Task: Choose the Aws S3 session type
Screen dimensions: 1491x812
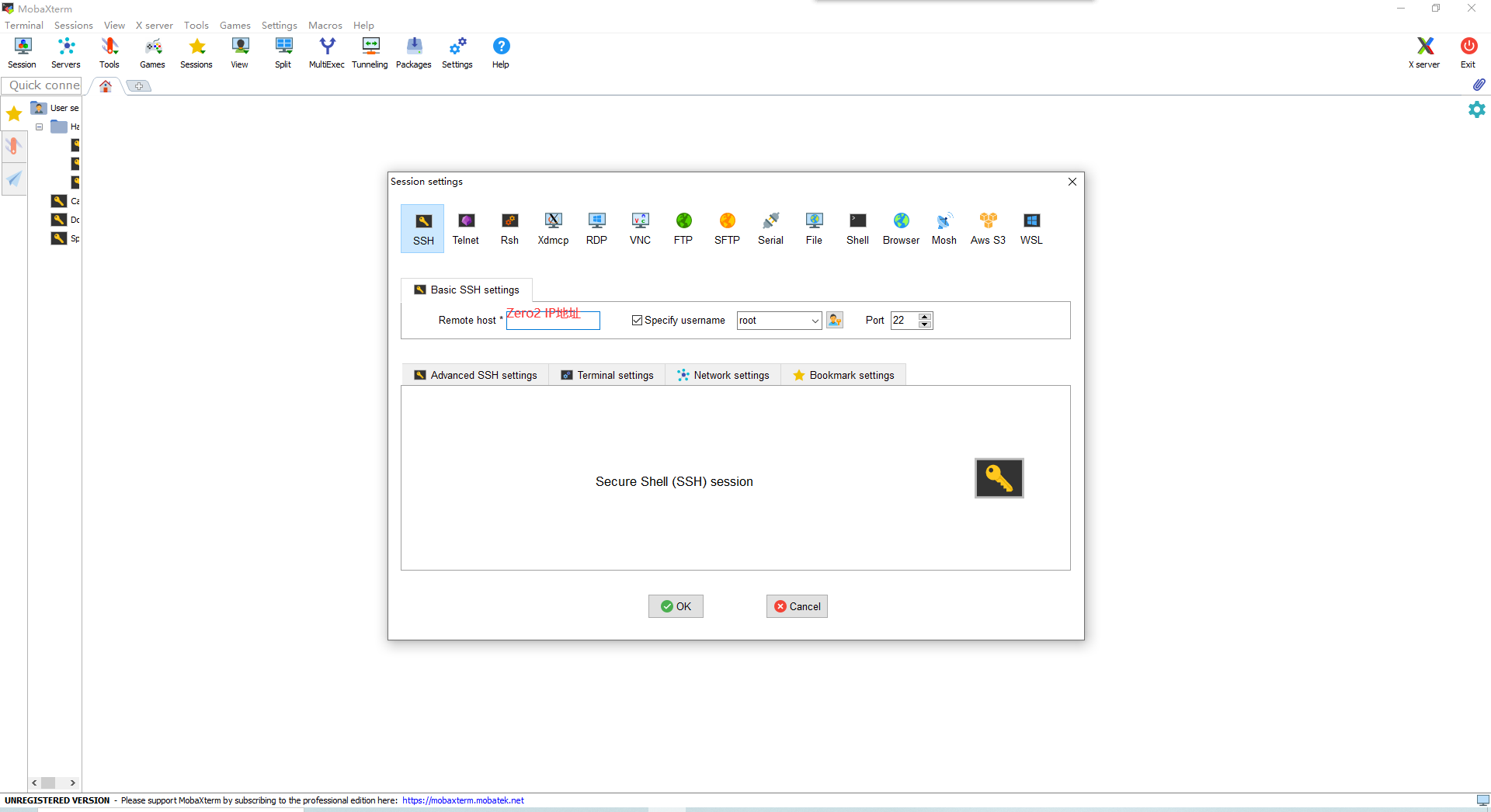Action: pos(988,228)
